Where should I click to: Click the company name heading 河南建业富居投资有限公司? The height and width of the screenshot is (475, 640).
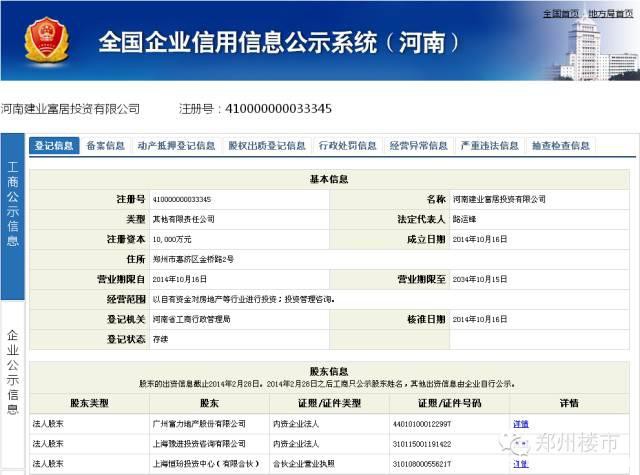tap(70, 109)
